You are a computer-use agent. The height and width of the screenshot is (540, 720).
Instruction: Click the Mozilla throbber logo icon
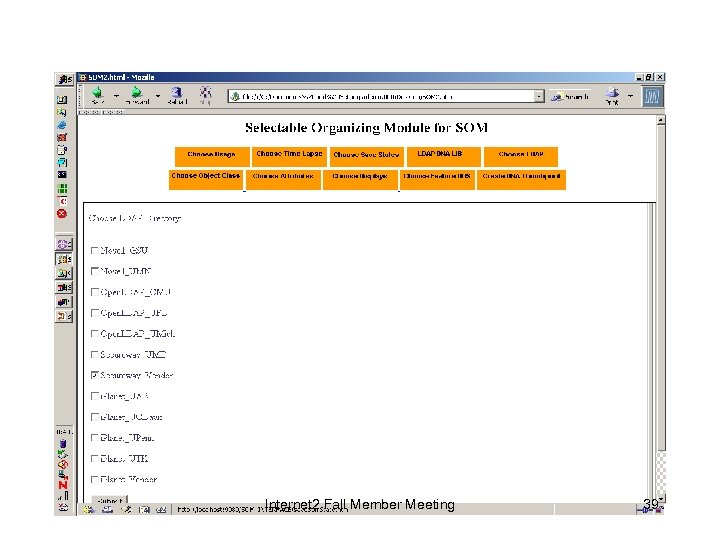point(652,96)
